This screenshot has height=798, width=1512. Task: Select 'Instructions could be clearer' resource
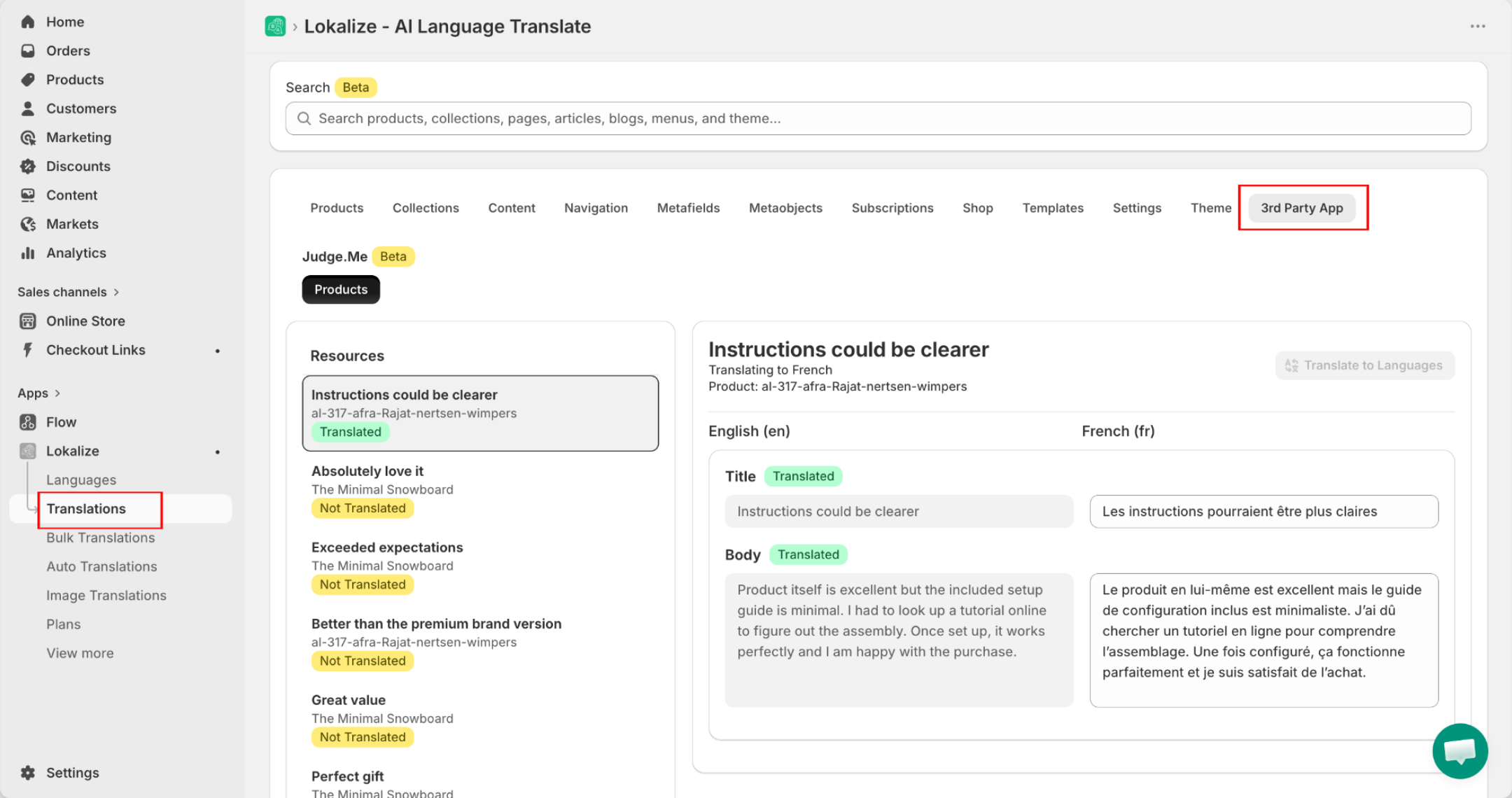(480, 413)
